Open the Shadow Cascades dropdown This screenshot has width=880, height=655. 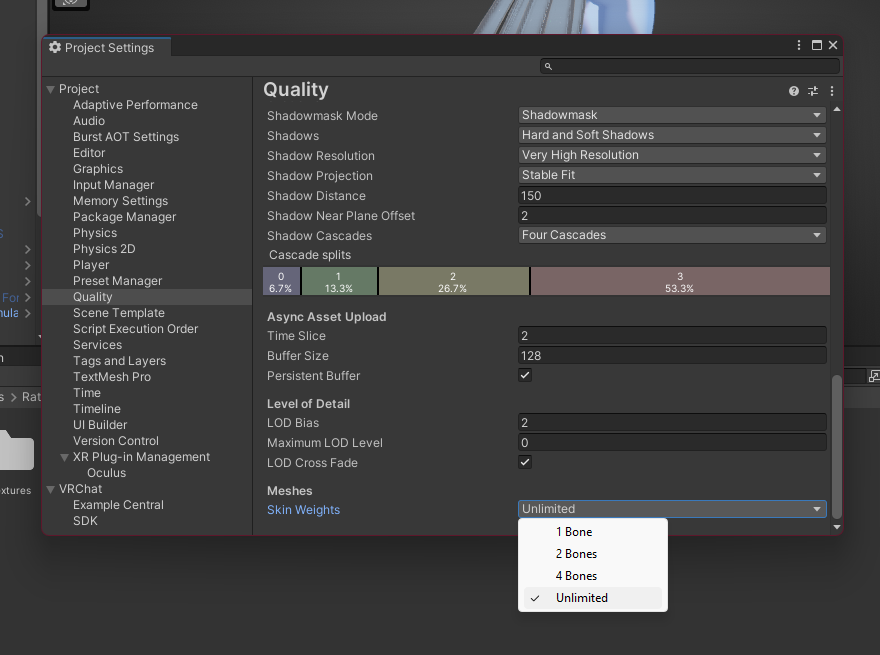(671, 235)
